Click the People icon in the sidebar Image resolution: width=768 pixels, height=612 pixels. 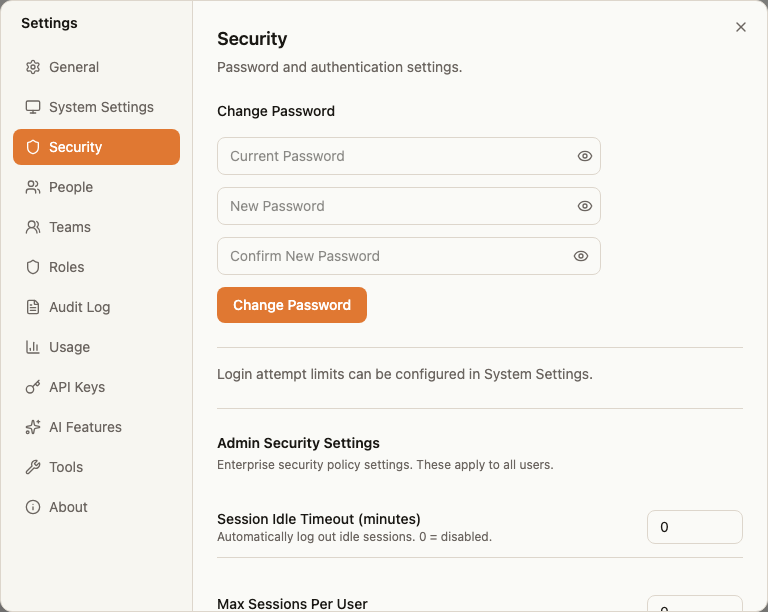[33, 187]
